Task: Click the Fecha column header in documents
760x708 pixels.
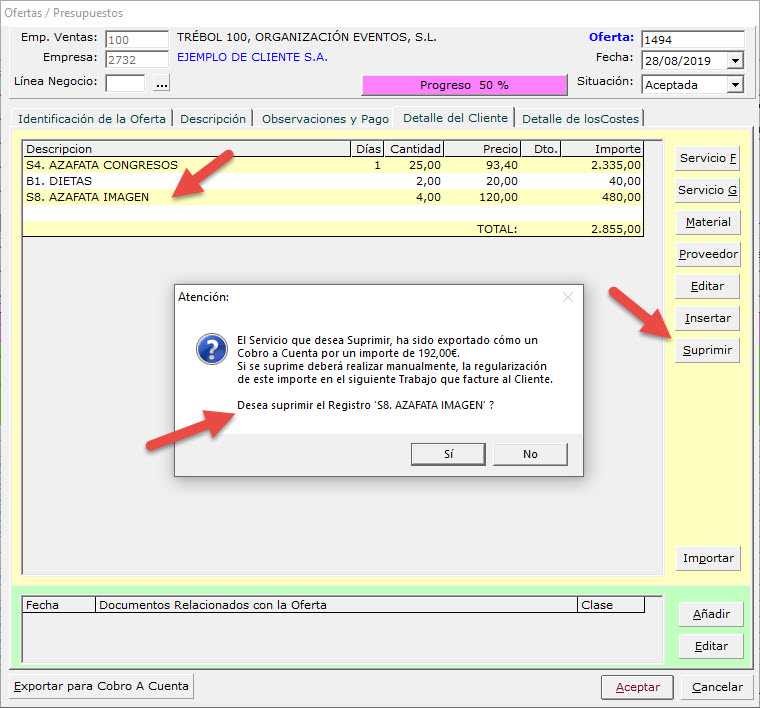Action: [x=59, y=605]
